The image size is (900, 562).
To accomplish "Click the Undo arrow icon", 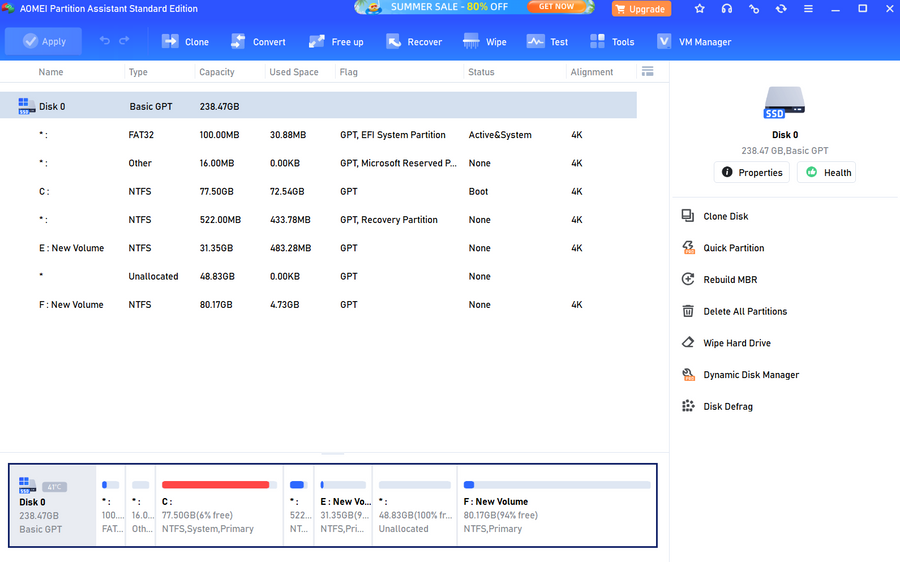I will coord(104,41).
